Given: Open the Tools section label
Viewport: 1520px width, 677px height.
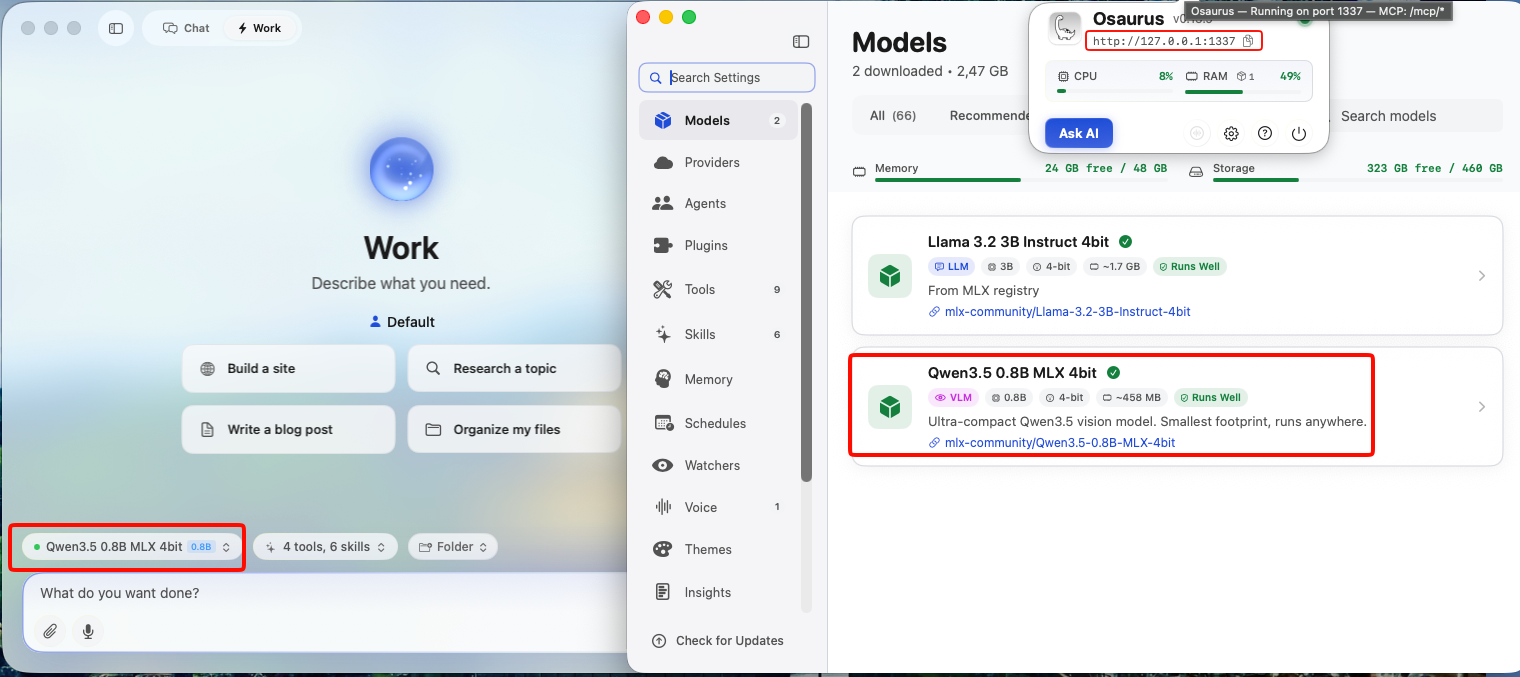Looking at the screenshot, I should pos(700,289).
